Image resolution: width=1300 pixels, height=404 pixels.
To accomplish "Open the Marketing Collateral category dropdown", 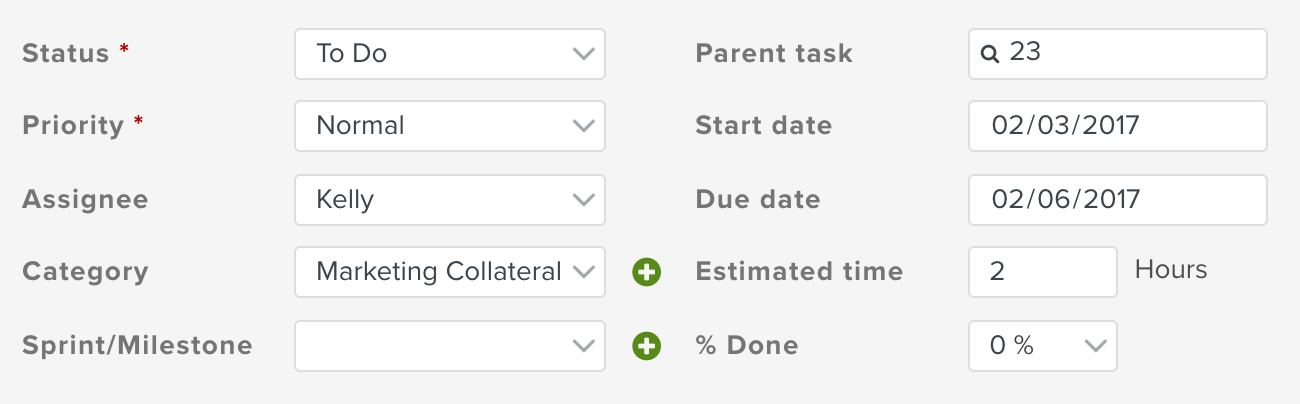I will [450, 272].
